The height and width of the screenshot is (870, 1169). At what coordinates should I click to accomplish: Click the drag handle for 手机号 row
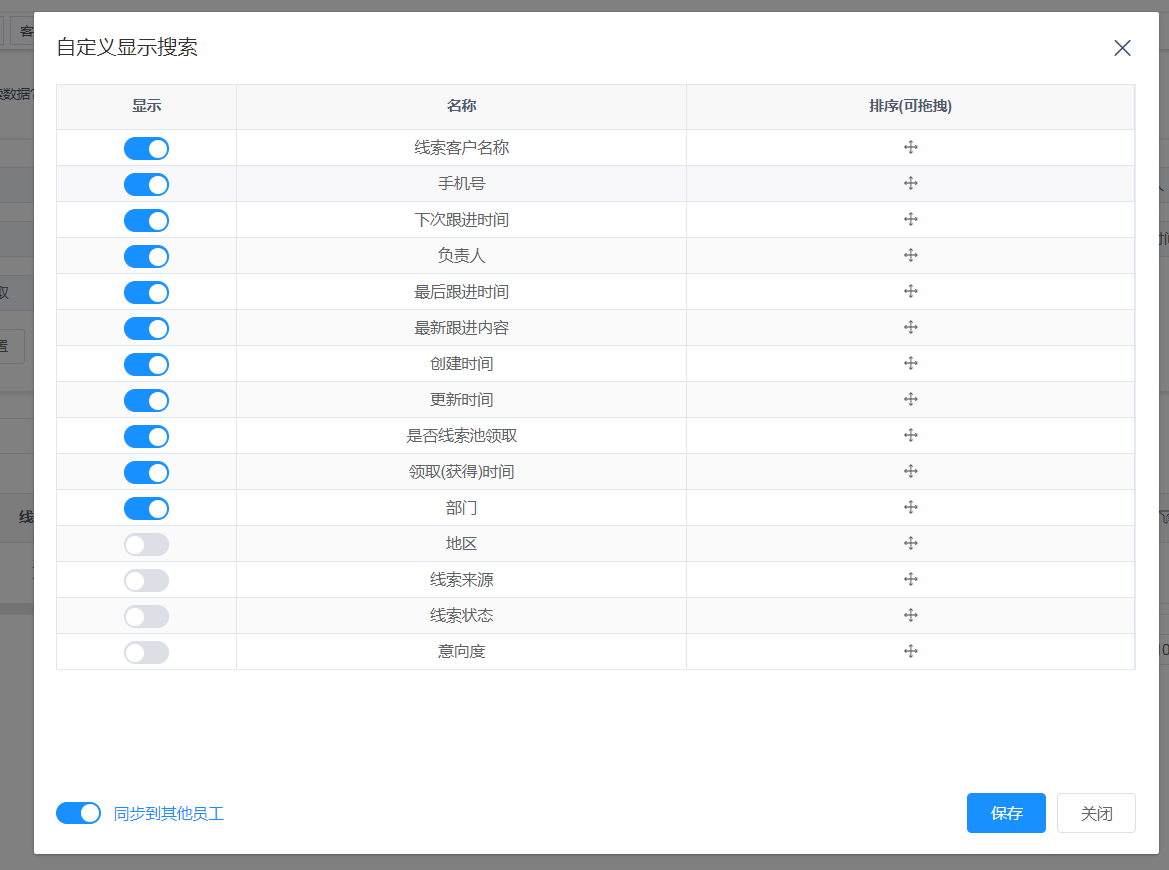(910, 184)
